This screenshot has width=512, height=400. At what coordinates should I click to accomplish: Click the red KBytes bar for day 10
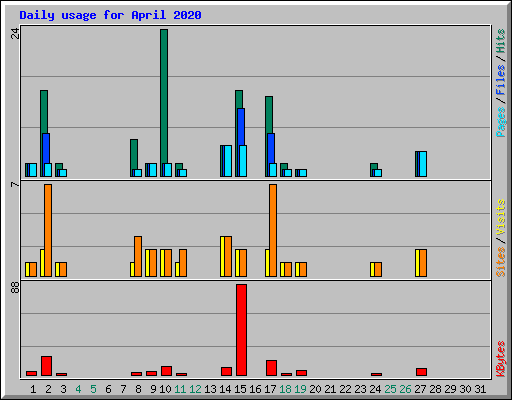pos(166,371)
